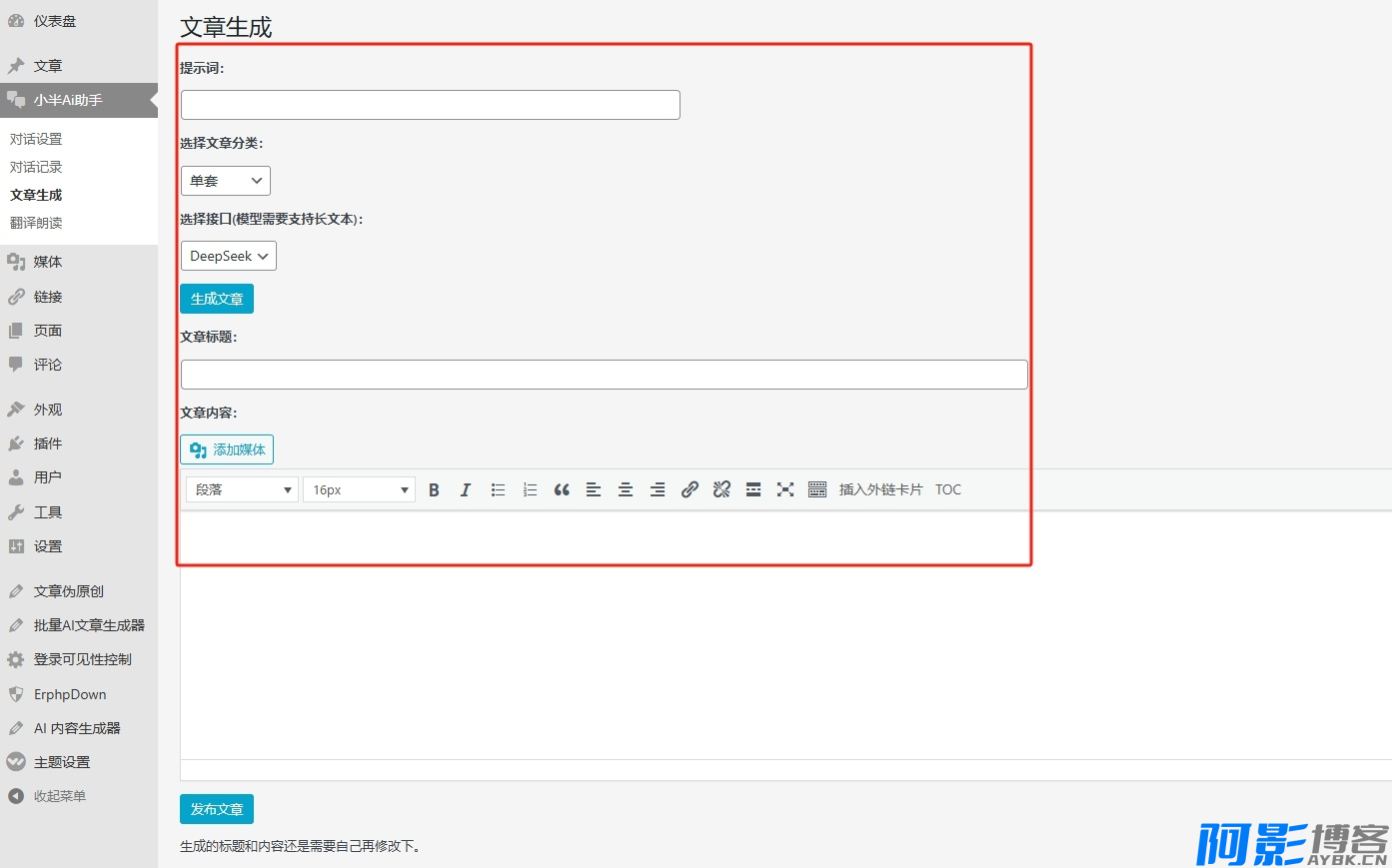
Task: Insert a numbered list
Action: pyautogui.click(x=530, y=489)
